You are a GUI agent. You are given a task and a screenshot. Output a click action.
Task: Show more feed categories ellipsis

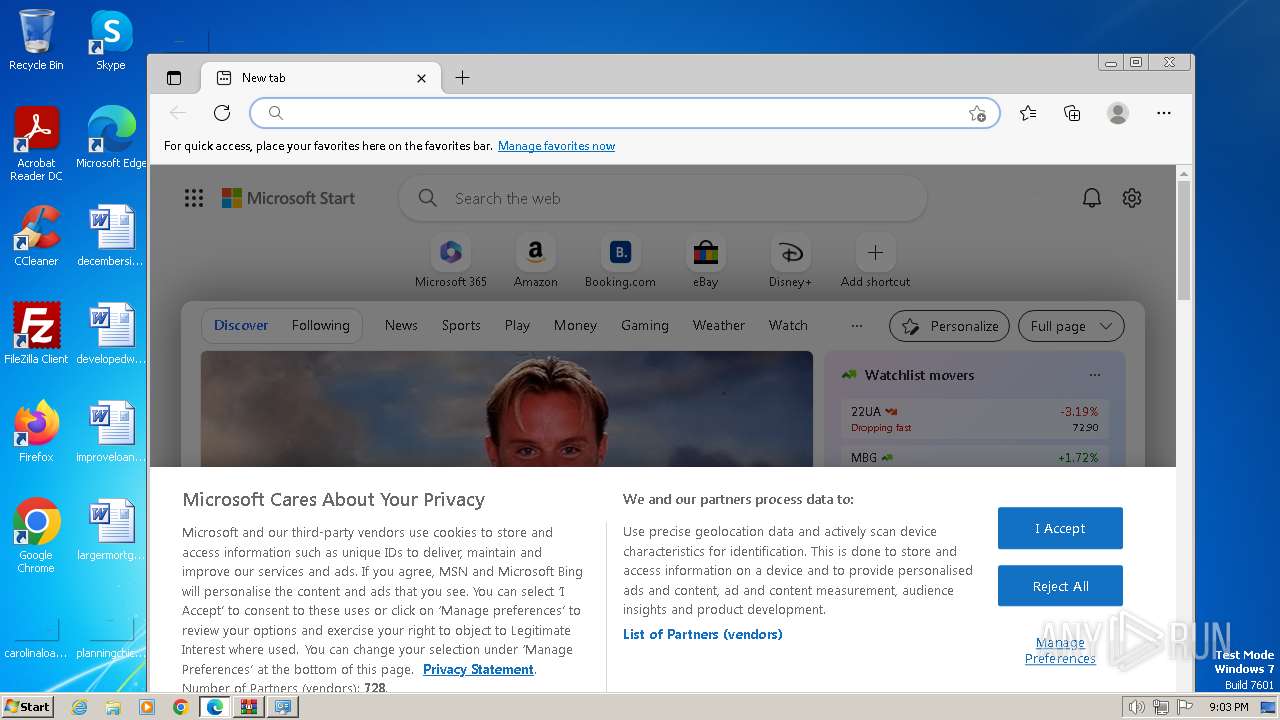click(856, 325)
